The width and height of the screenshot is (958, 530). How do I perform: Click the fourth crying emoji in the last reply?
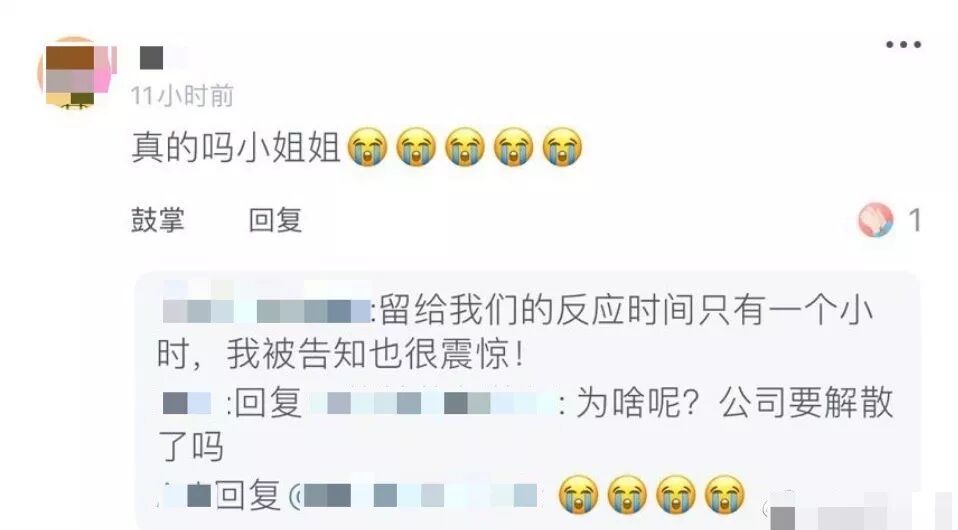point(725,494)
